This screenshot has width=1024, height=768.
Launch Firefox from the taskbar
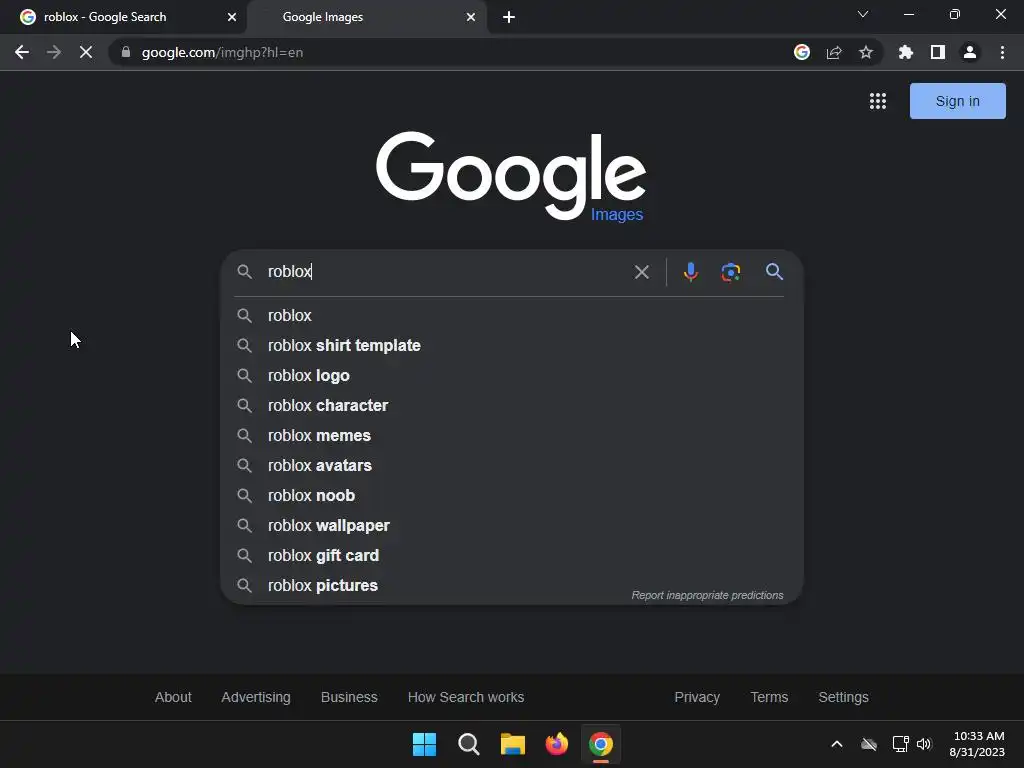click(556, 744)
